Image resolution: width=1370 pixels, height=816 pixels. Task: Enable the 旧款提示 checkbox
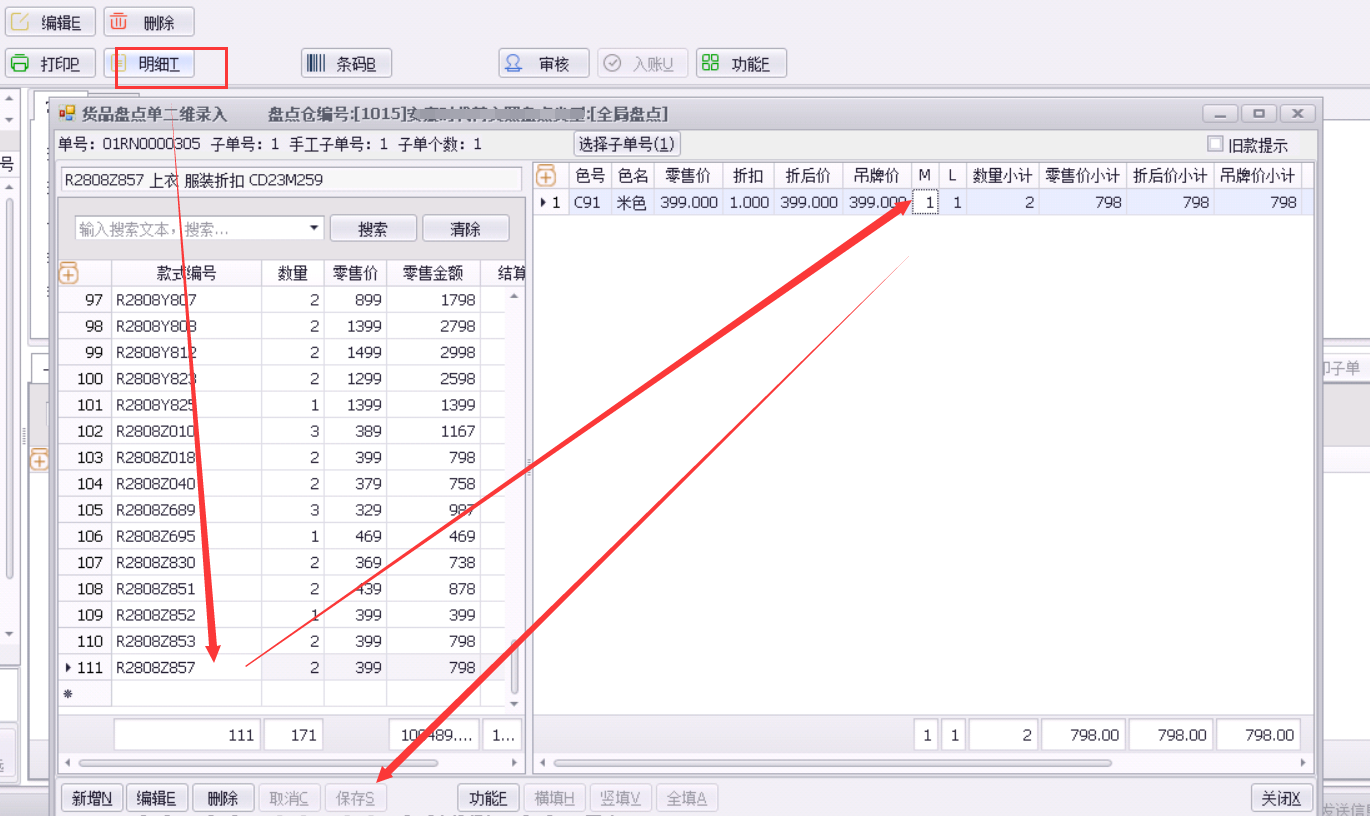1215,144
